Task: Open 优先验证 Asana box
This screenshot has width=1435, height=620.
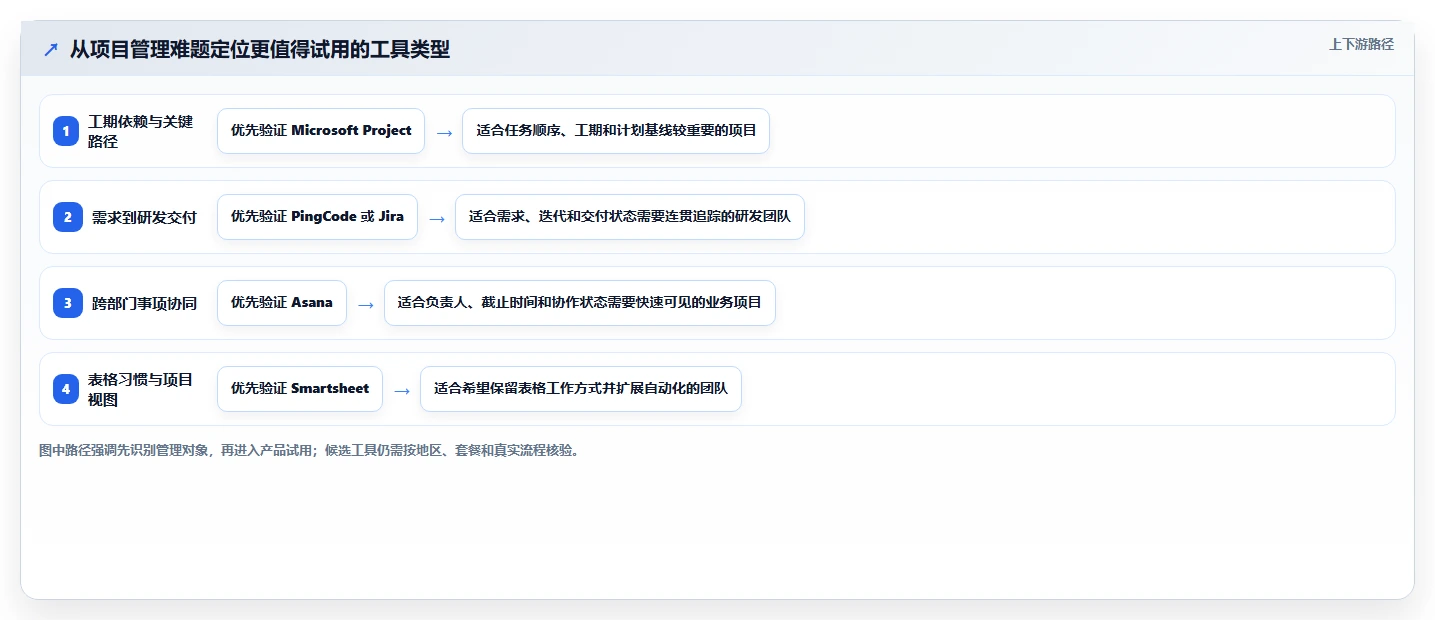Action: click(282, 303)
